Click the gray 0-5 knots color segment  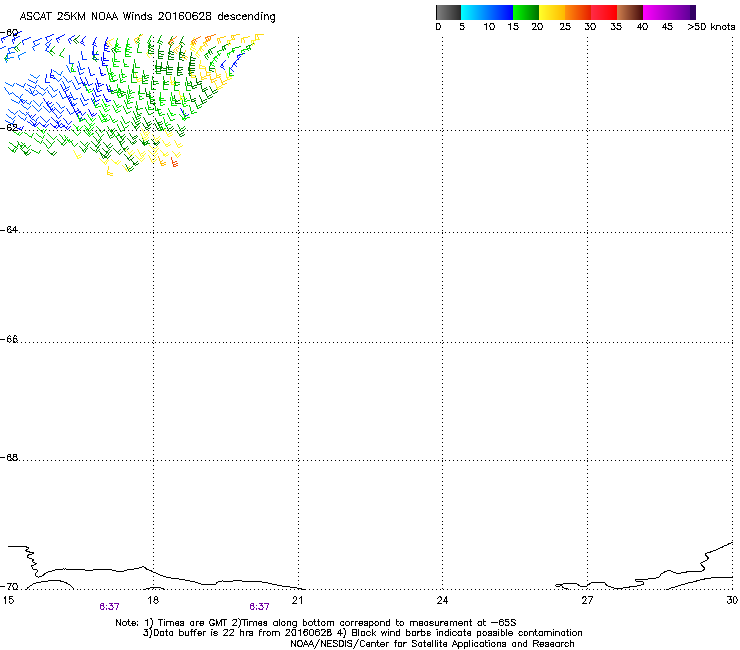448,12
